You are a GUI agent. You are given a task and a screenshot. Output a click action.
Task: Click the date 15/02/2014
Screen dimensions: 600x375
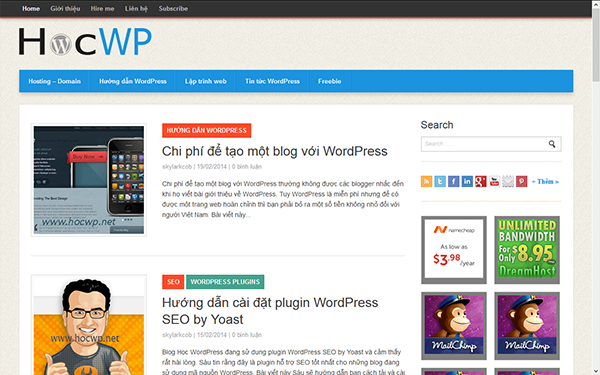click(212, 335)
